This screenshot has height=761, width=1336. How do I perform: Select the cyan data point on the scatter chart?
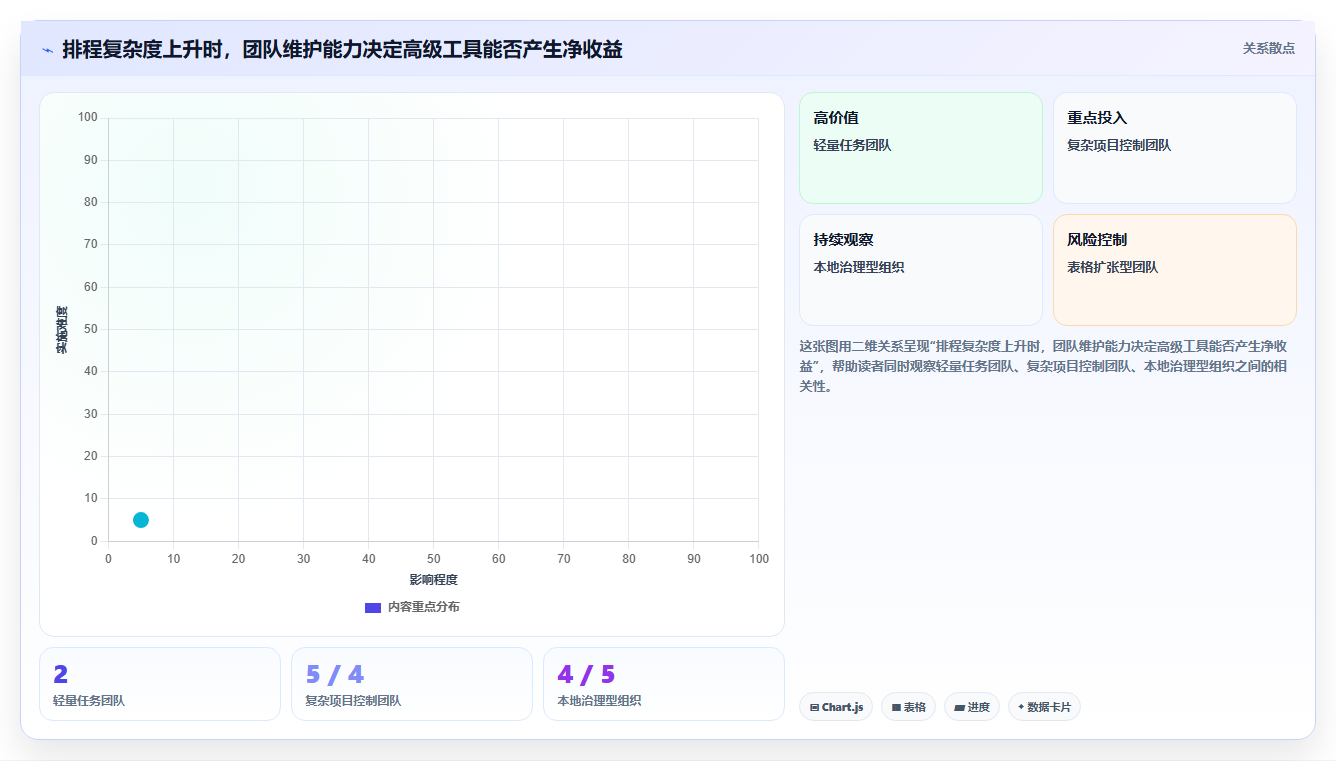click(x=141, y=520)
